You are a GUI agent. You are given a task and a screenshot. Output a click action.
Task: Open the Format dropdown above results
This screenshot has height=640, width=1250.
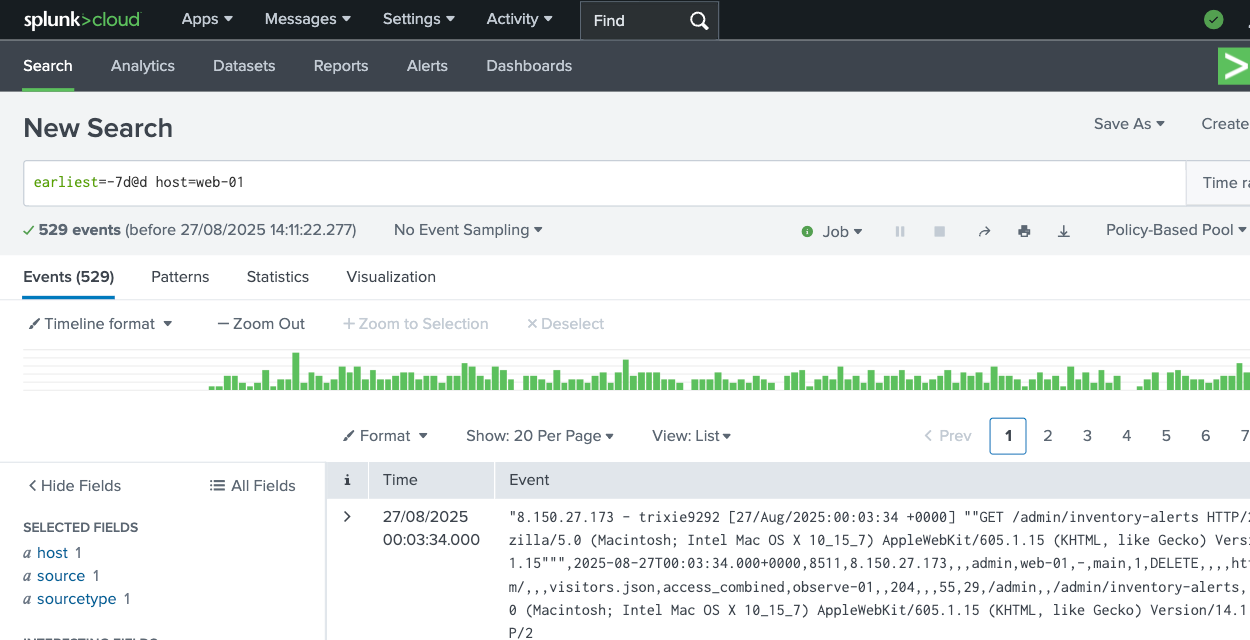[x=385, y=436]
